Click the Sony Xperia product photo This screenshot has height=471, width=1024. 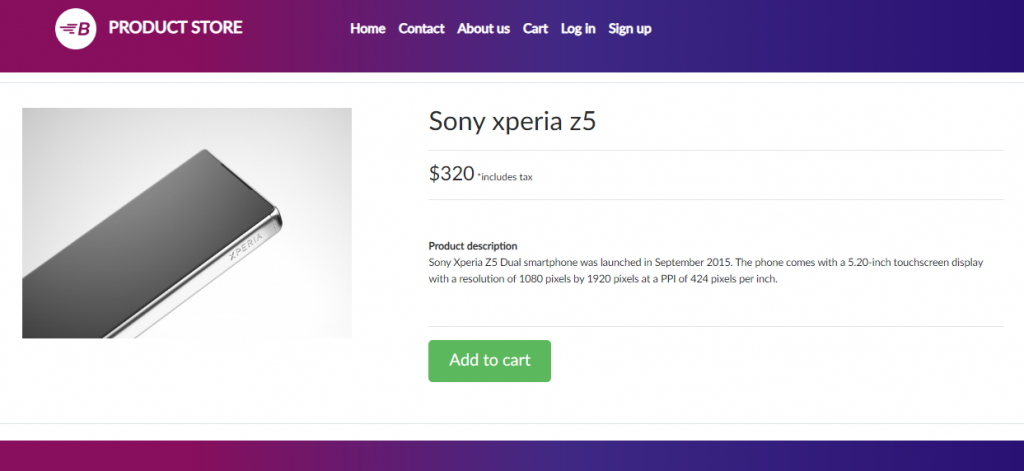click(x=187, y=223)
